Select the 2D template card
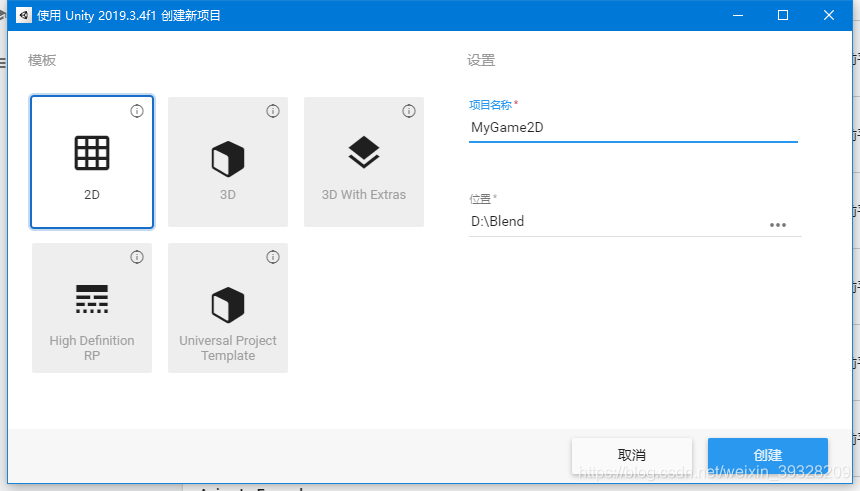This screenshot has height=491, width=860. pos(92,162)
